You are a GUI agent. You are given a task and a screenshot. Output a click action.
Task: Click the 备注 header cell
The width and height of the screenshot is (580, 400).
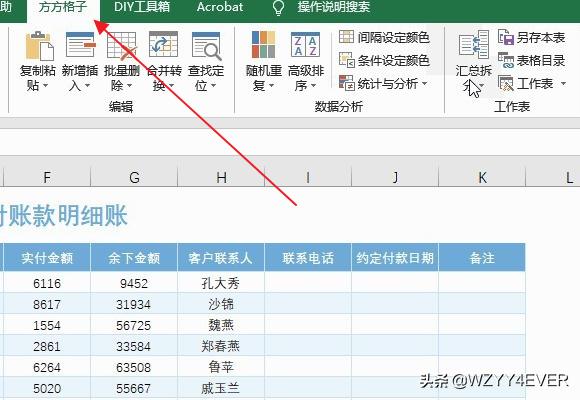pos(482,258)
